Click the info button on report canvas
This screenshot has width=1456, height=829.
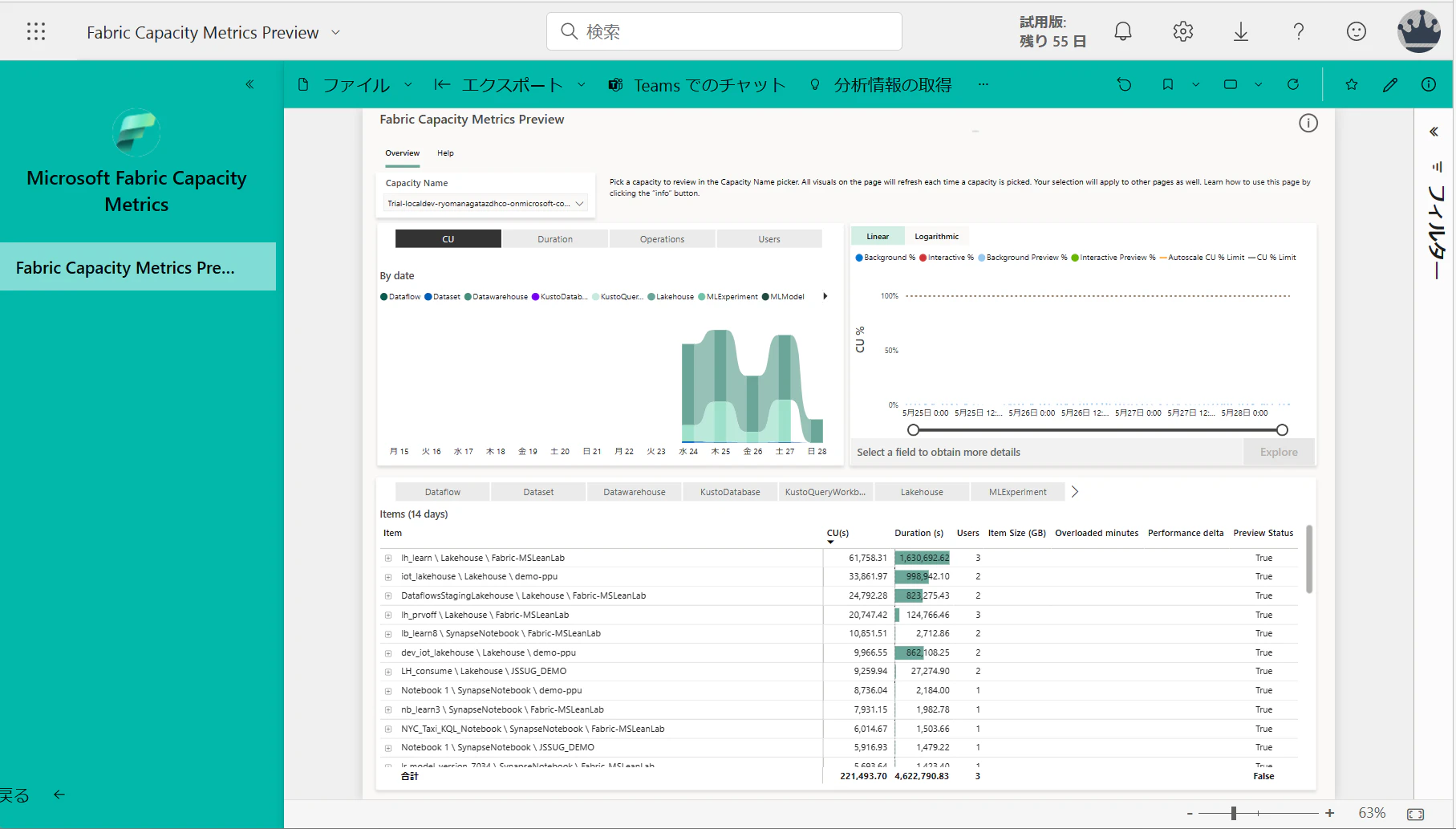[x=1308, y=123]
